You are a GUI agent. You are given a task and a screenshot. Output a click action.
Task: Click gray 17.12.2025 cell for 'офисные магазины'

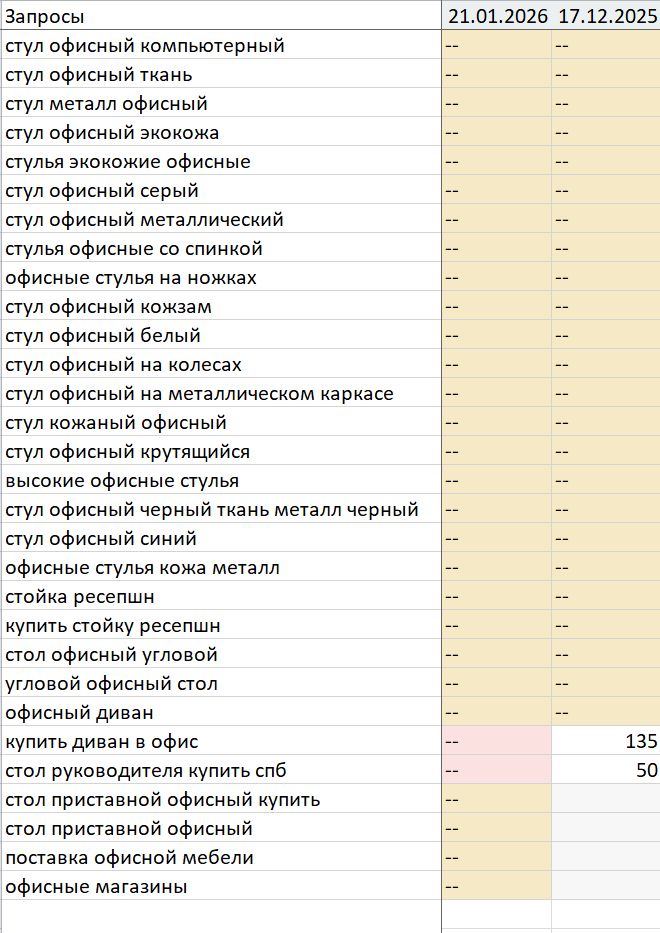point(606,887)
